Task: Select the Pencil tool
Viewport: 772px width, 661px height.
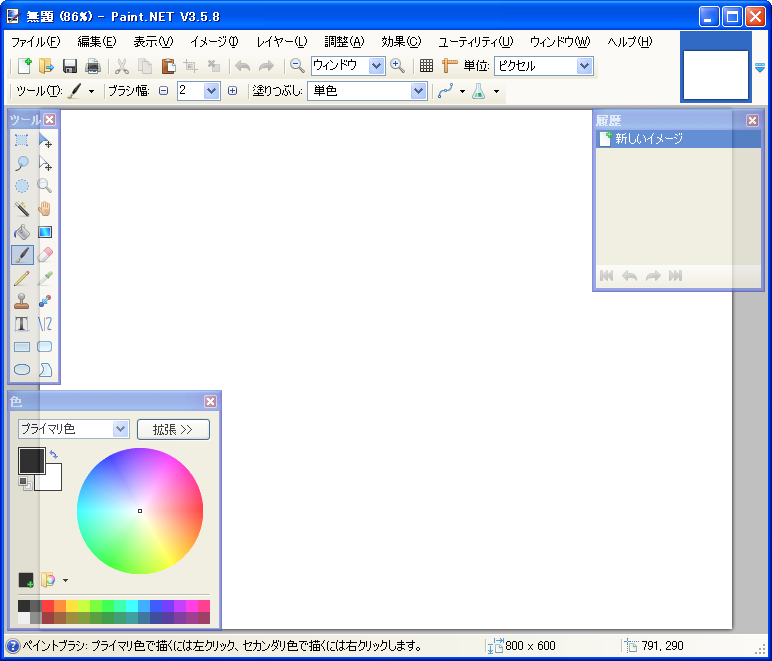Action: 22,278
